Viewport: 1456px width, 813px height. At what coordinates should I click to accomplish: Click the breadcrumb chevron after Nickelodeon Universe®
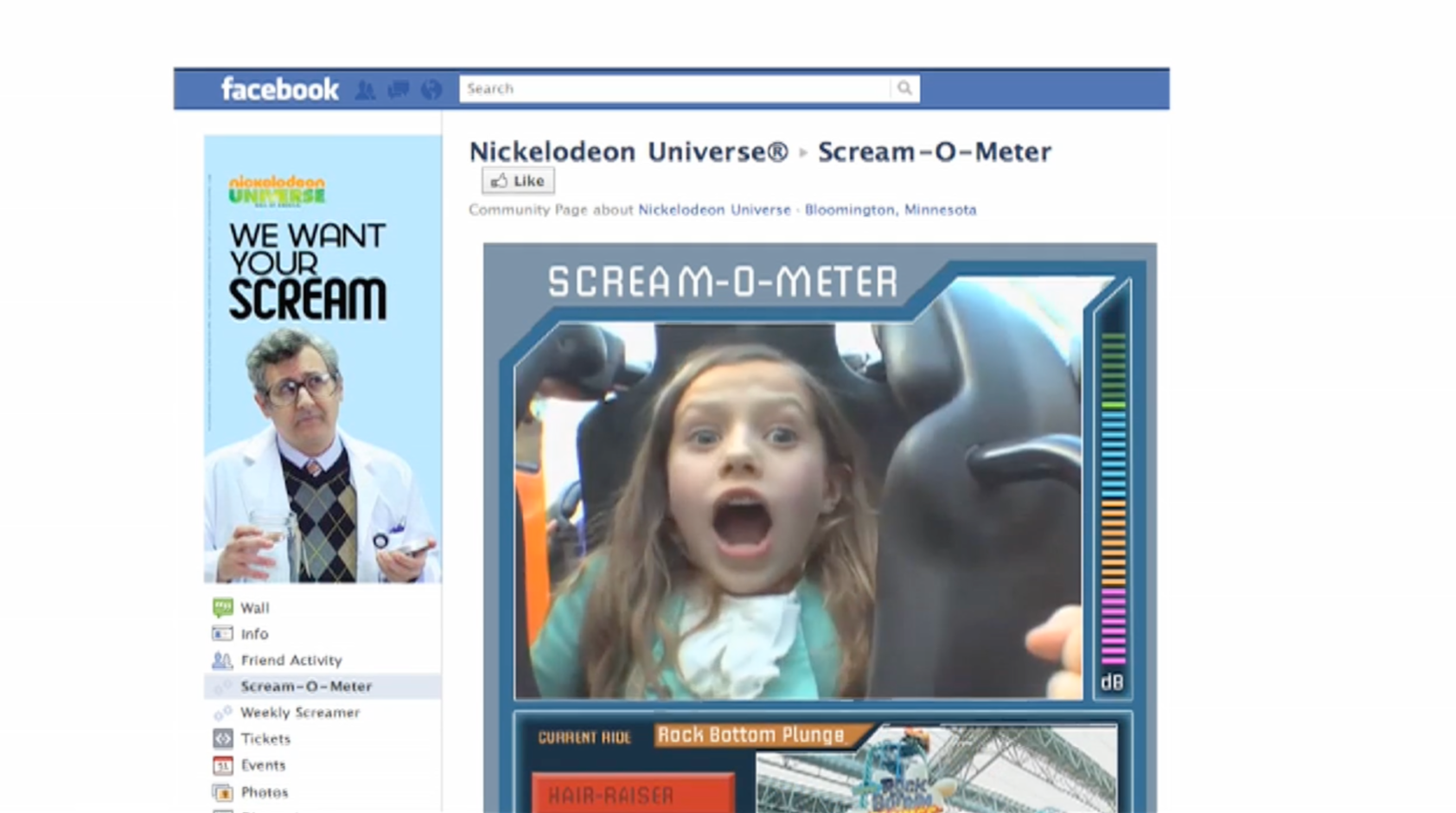804,152
